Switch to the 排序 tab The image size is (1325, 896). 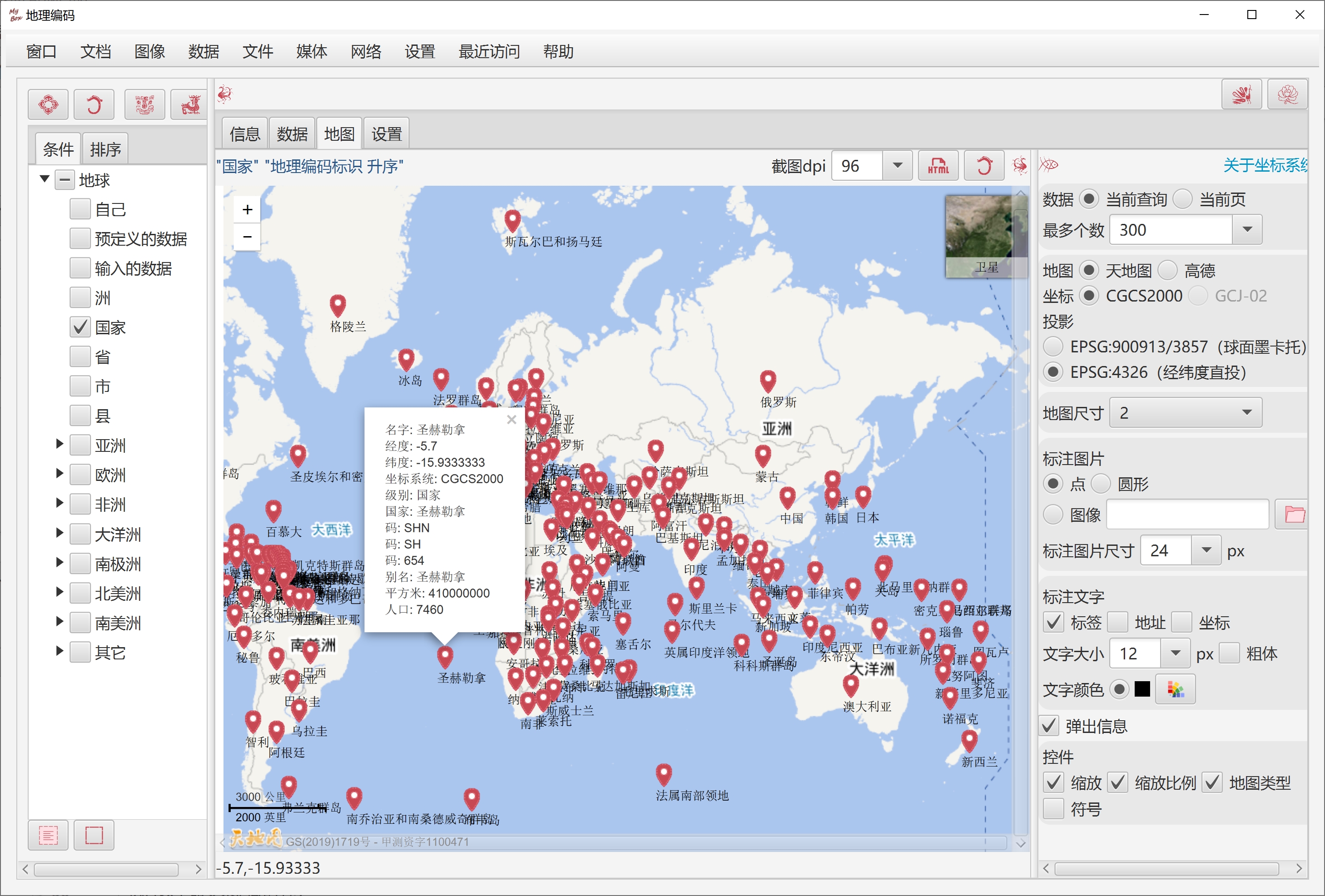105,149
